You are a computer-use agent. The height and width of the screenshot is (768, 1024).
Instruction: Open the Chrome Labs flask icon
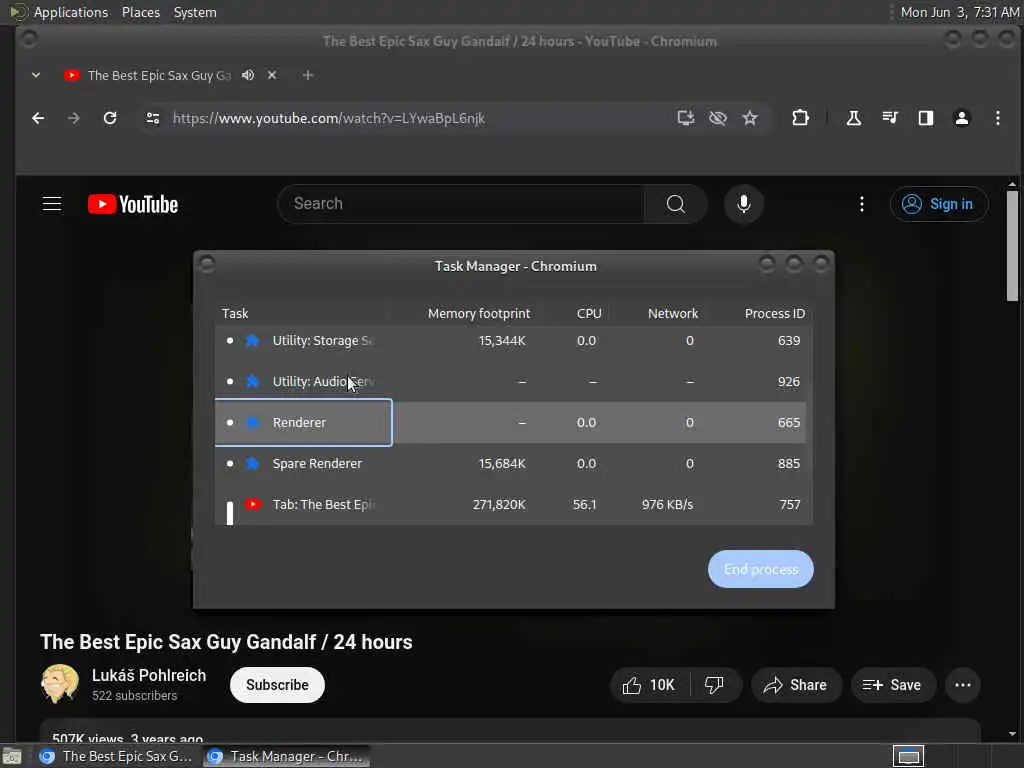[x=854, y=118]
